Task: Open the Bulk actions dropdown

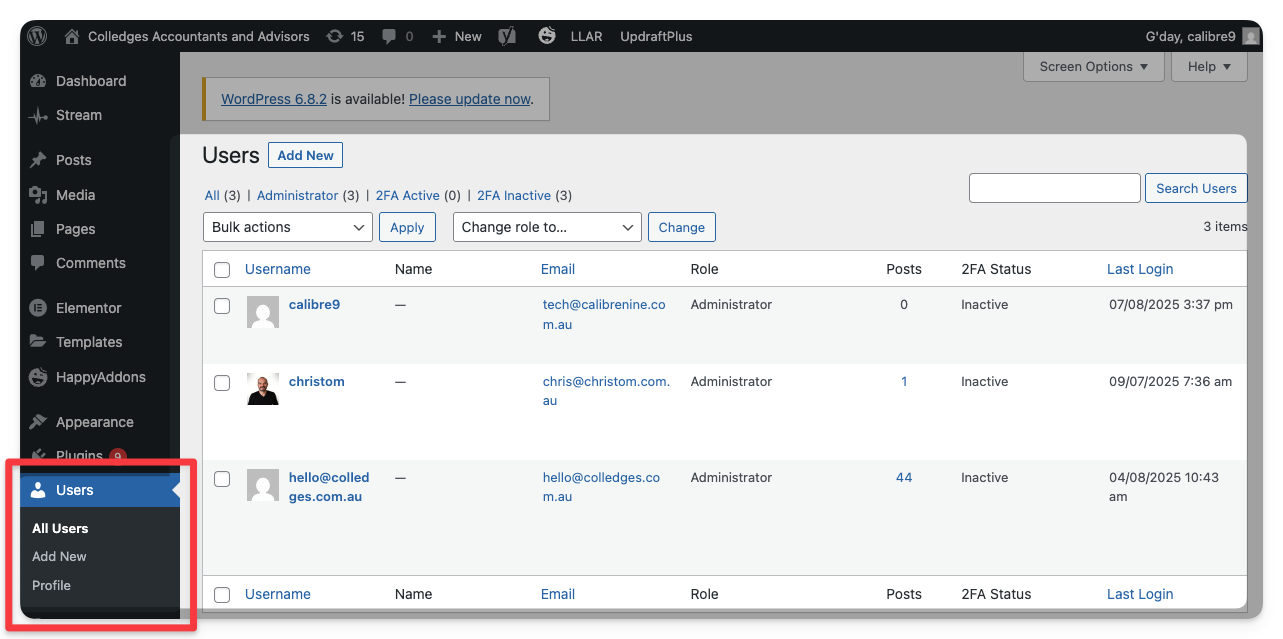Action: (288, 227)
